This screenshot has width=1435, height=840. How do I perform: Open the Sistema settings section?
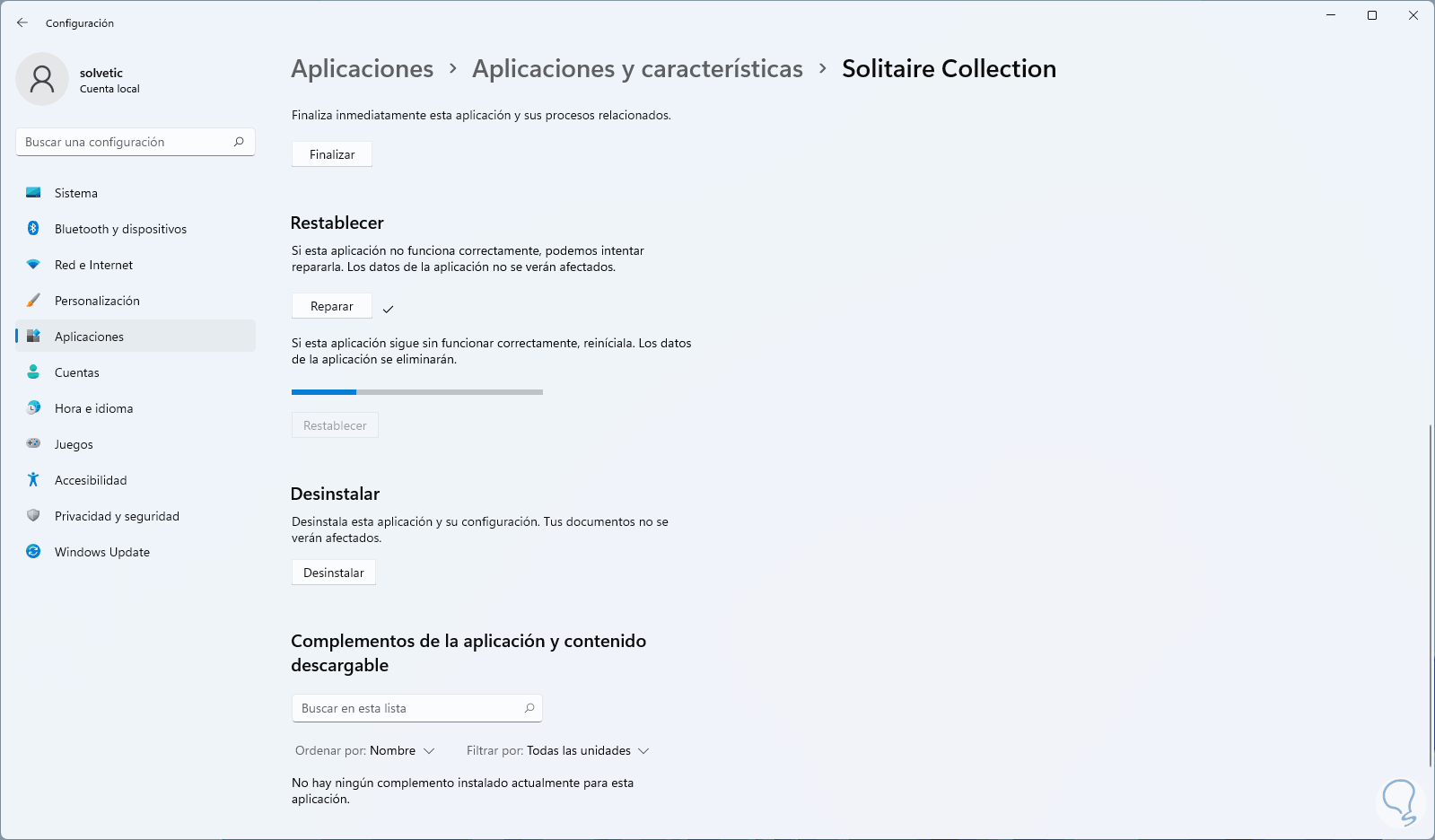coord(136,193)
